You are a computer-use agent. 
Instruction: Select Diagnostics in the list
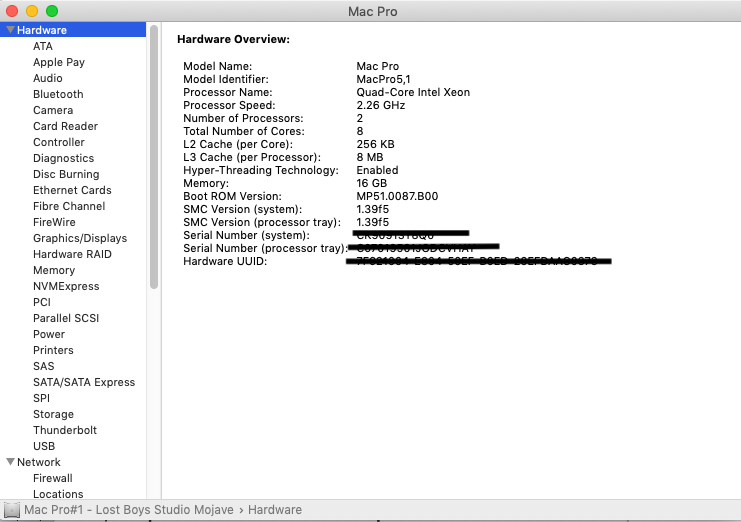point(63,158)
